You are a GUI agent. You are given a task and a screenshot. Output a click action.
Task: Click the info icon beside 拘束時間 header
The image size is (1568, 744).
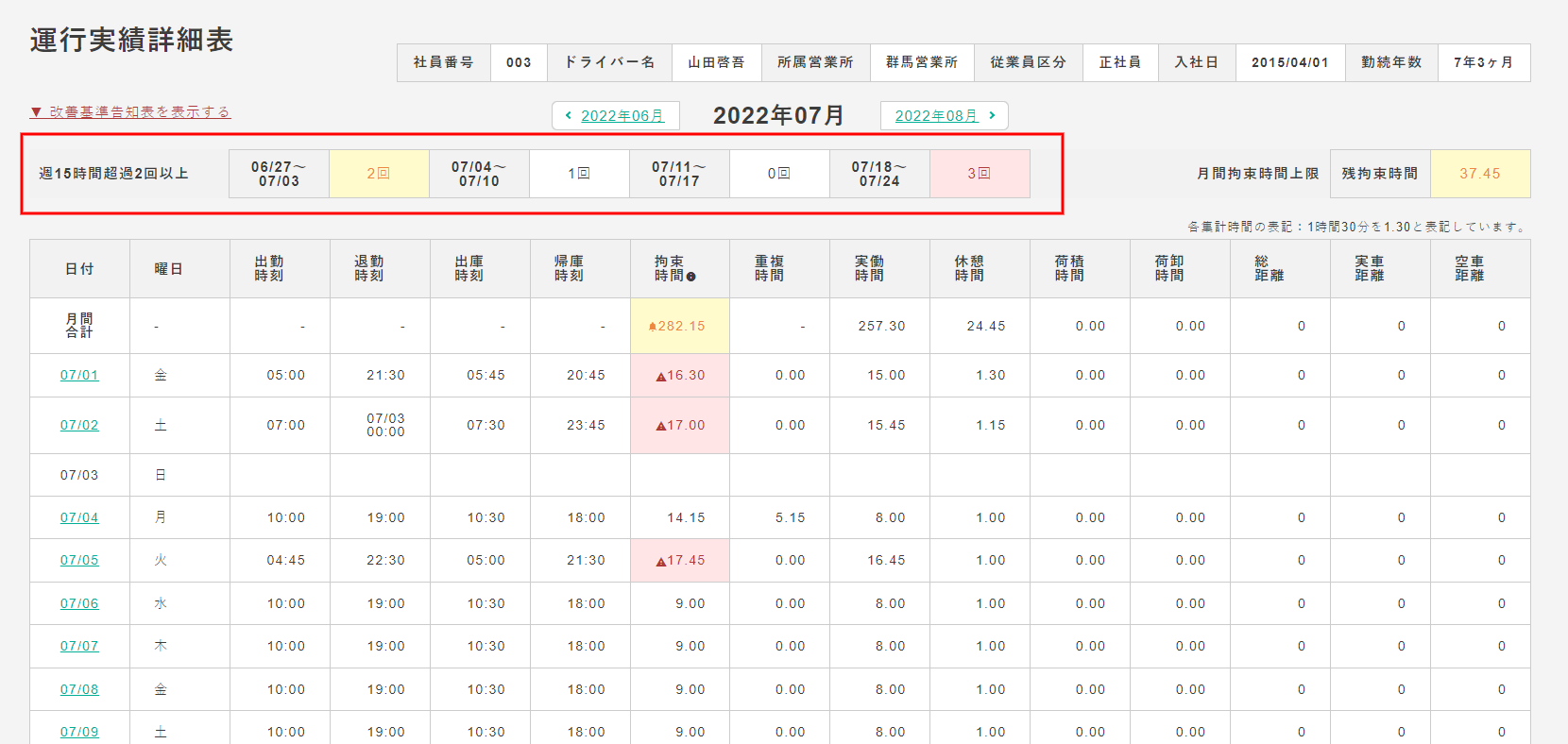coord(690,277)
